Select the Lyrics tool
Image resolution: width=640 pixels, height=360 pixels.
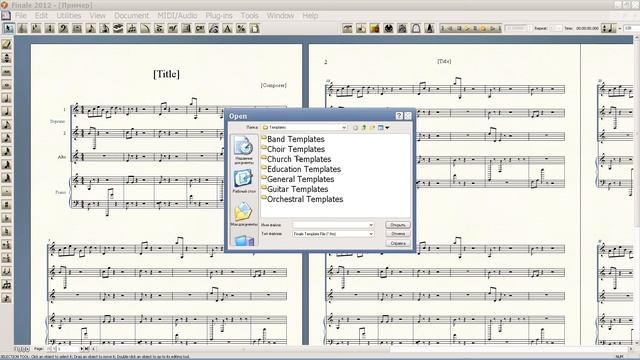coord(214,29)
